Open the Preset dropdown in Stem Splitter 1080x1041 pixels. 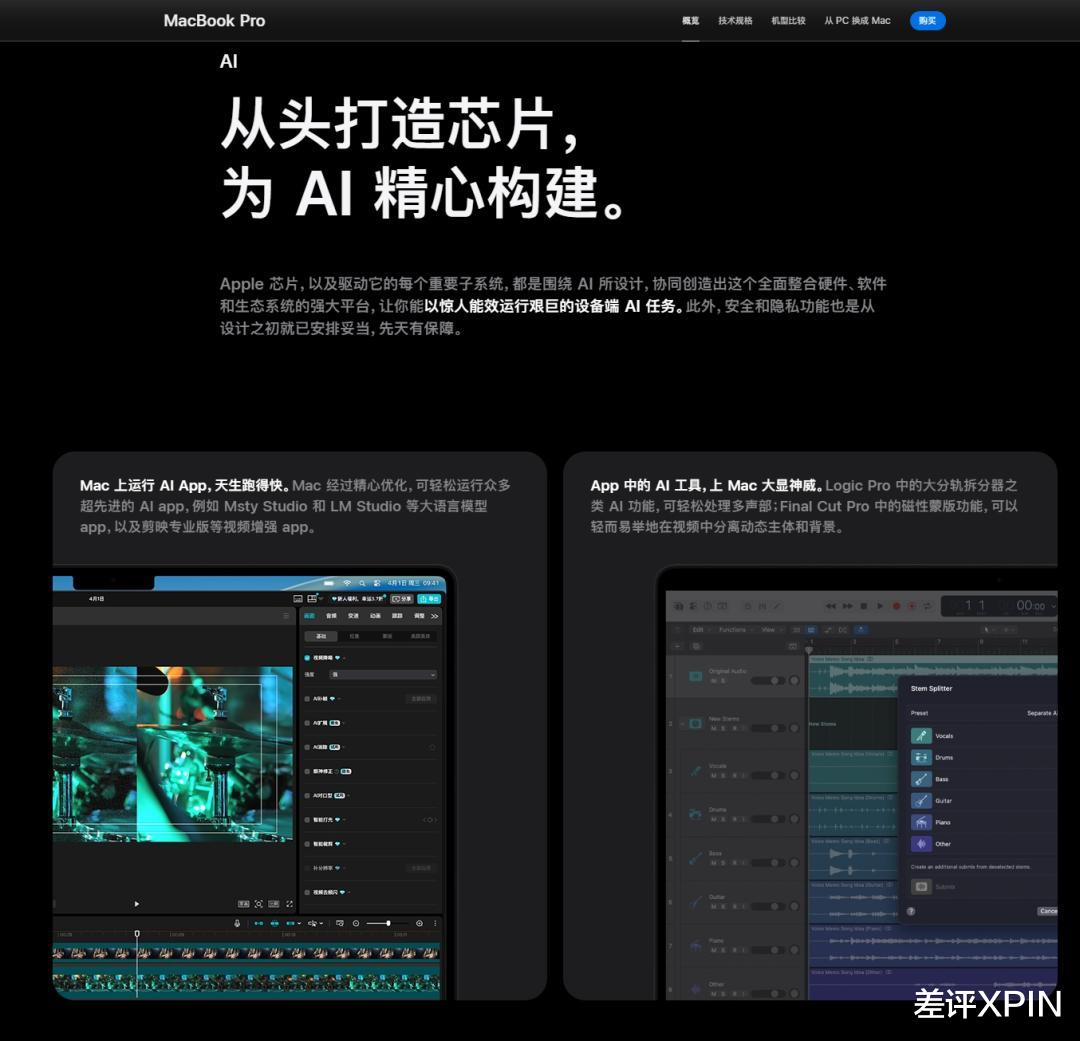point(1041,713)
